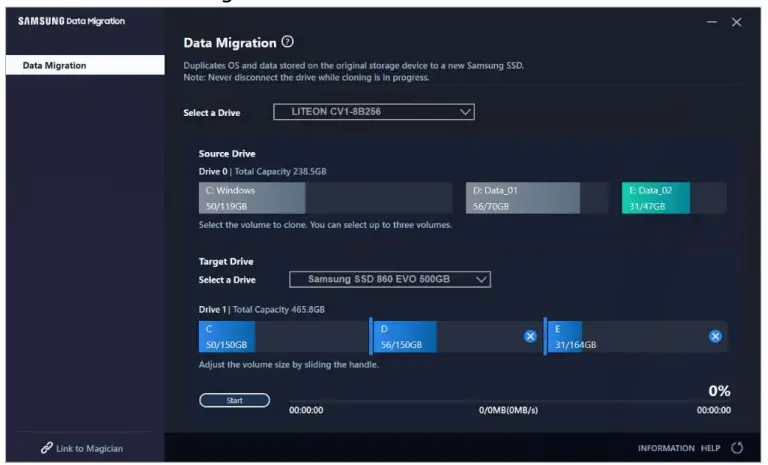Viewport: 768px width, 465px height.
Task: Open the INFORMATION link
Action: 666,448
